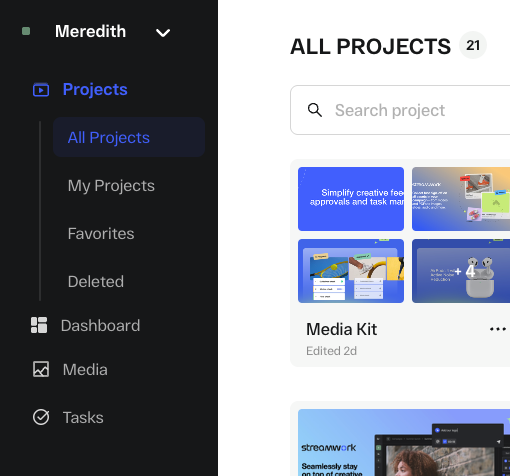Expand the Meredith workspace dropdown chevron
Viewport: 510px width, 476px height.
click(163, 33)
